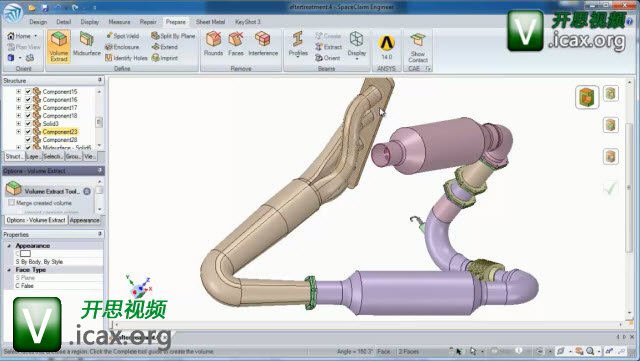
Task: Enable Merge created volume checkbox
Action: click(x=11, y=203)
